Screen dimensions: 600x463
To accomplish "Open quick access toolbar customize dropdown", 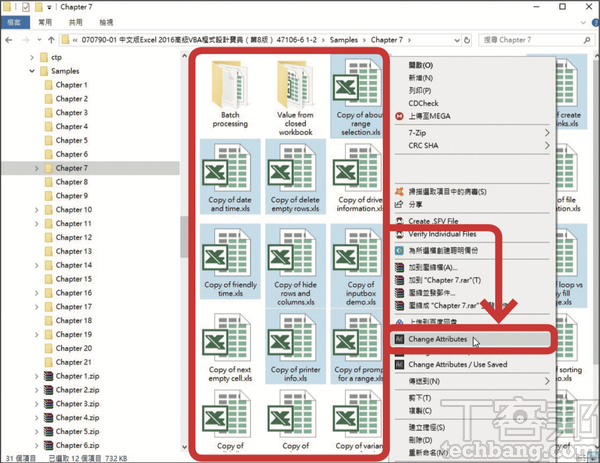I will click(x=49, y=7).
